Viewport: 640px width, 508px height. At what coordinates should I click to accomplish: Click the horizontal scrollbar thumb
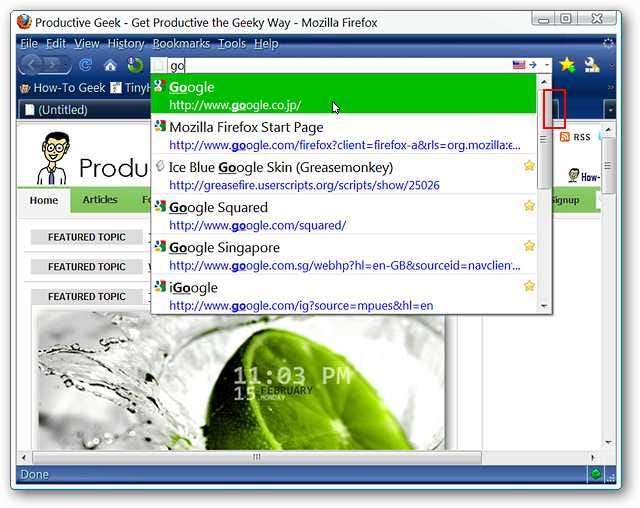coord(256,457)
